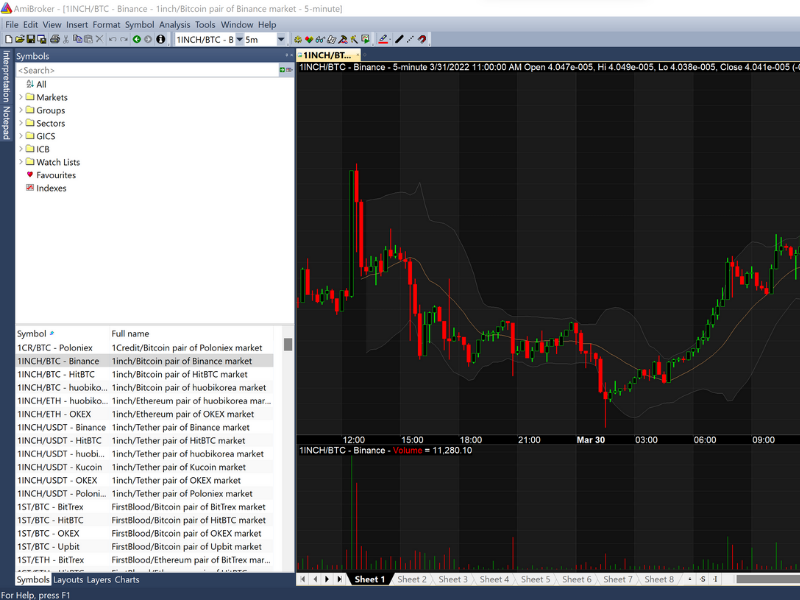Click the heart favourites toolbar icon
Viewport: 800px width, 600px height.
309,39
